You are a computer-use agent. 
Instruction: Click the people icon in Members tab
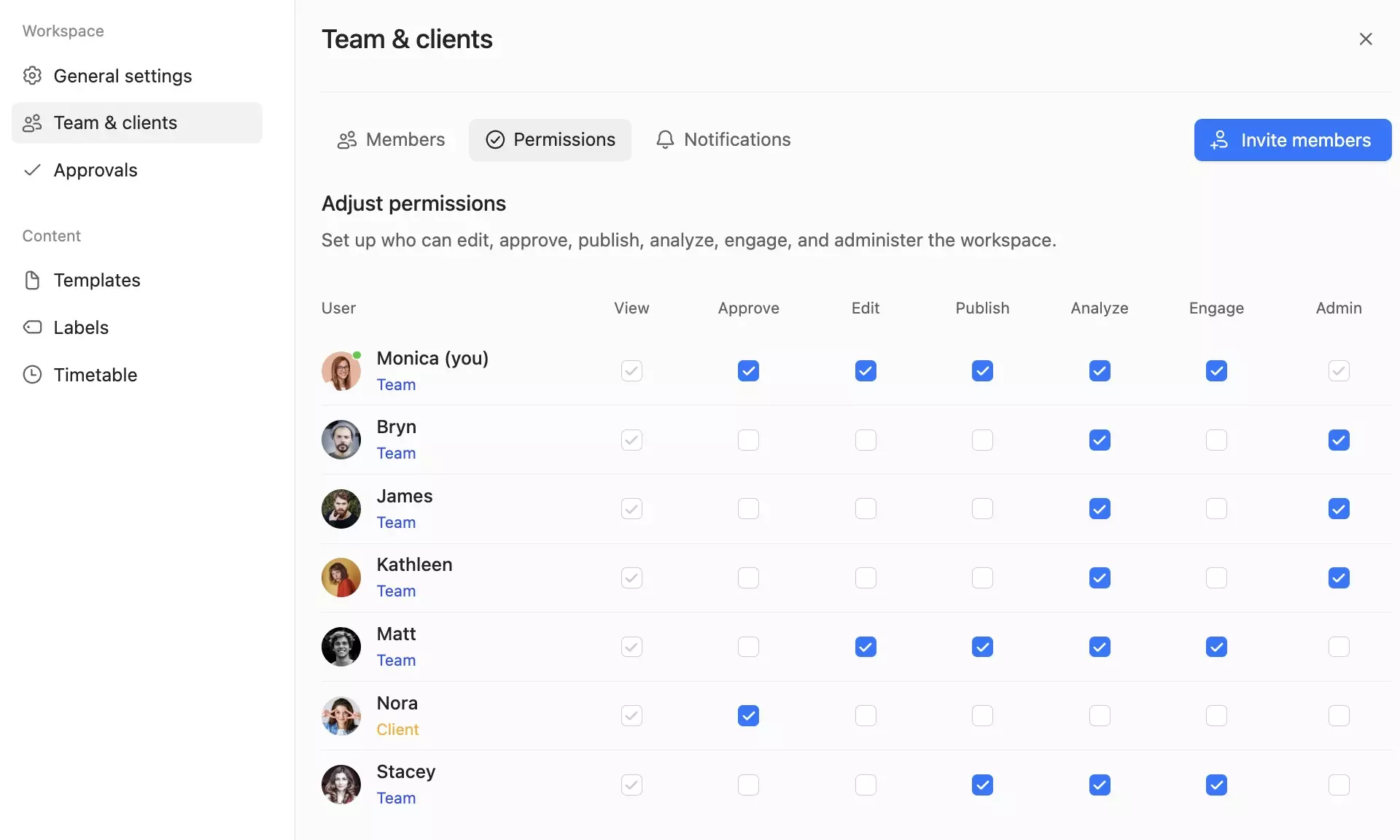[347, 139]
